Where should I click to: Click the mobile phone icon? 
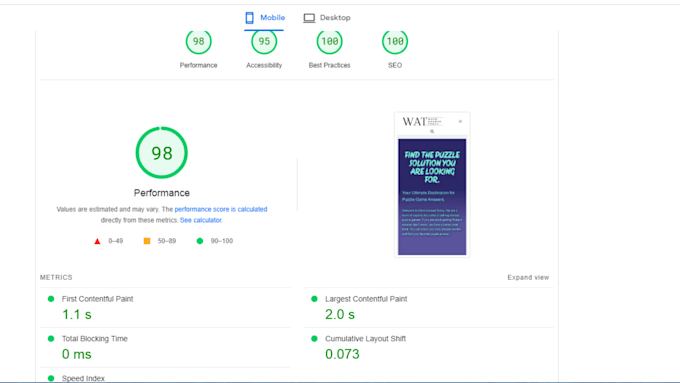(249, 18)
